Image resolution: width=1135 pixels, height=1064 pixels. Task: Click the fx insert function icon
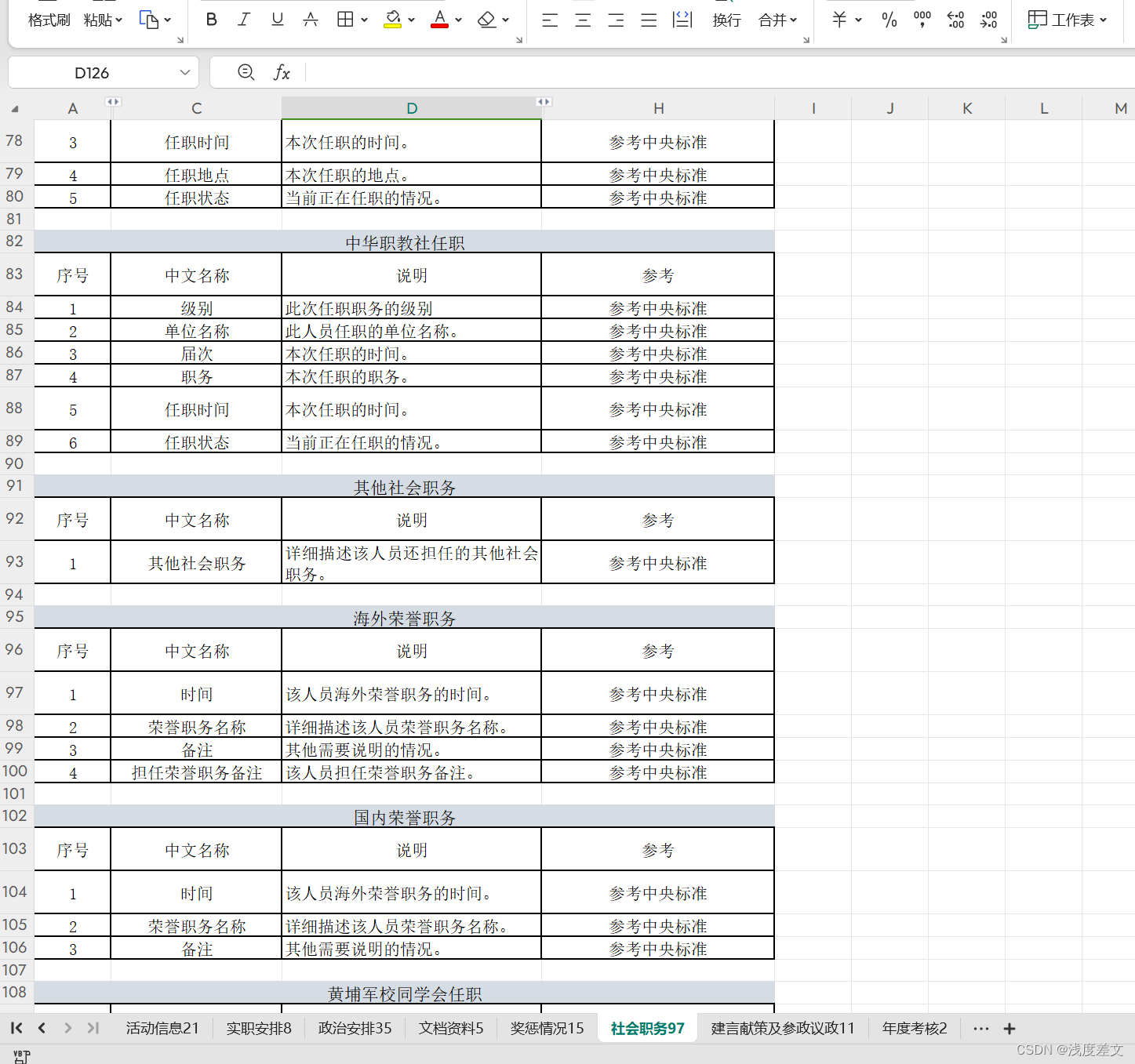pyautogui.click(x=282, y=72)
